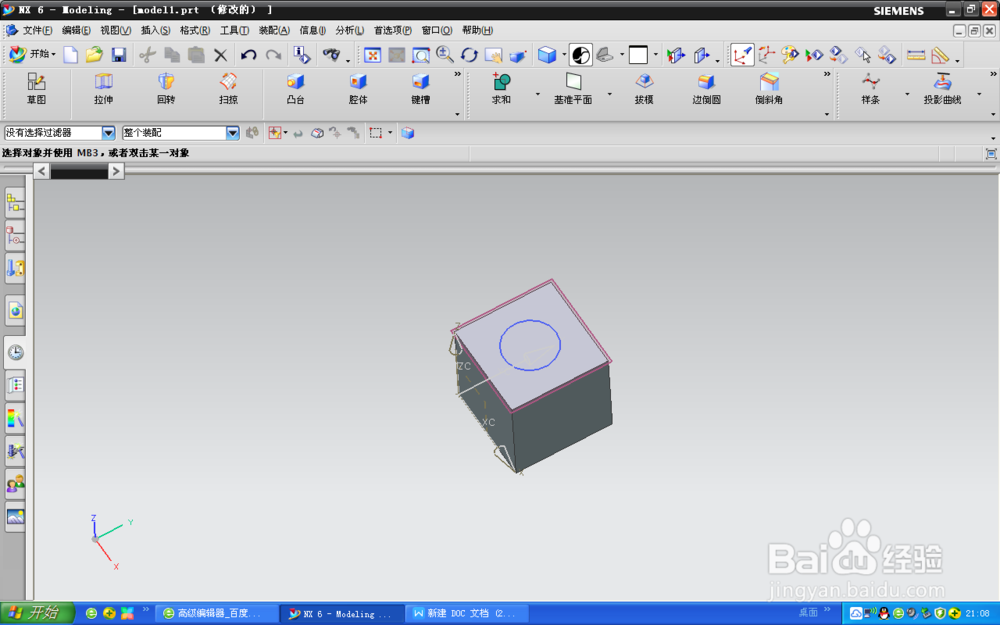The height and width of the screenshot is (625, 1000).
Task: Select the 样条 spline tool
Action: click(x=871, y=89)
